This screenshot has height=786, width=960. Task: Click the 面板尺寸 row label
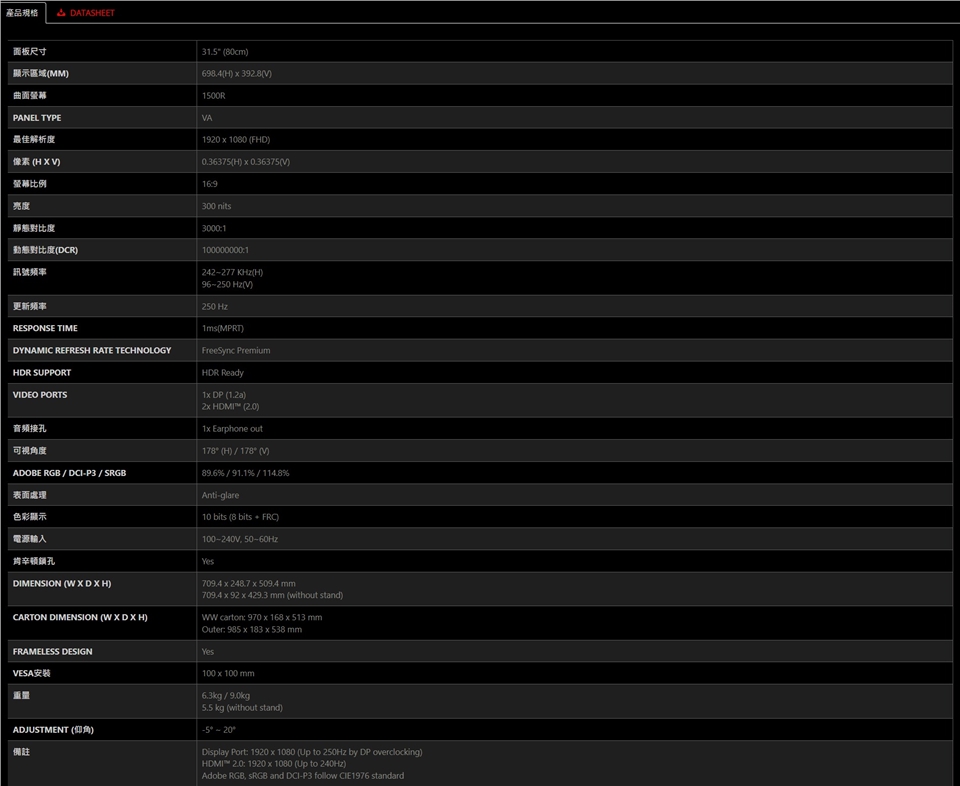pyautogui.click(x=30, y=51)
